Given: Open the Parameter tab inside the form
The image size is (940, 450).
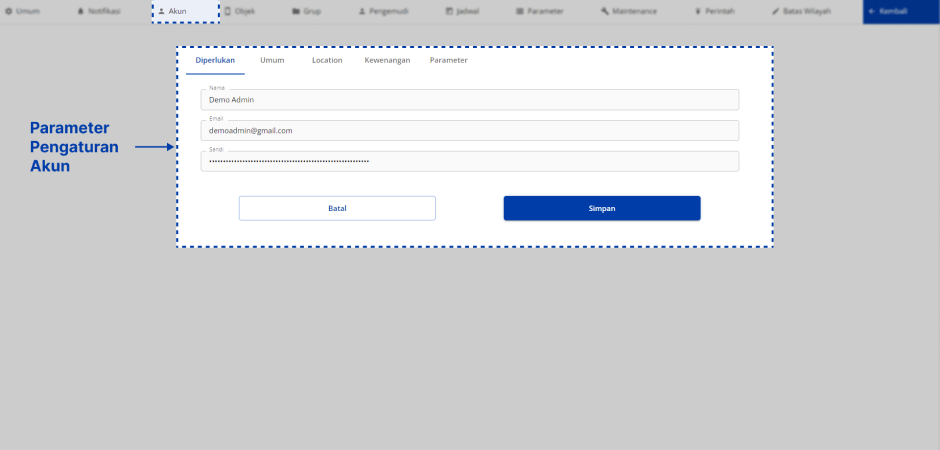Looking at the screenshot, I should click(448, 60).
